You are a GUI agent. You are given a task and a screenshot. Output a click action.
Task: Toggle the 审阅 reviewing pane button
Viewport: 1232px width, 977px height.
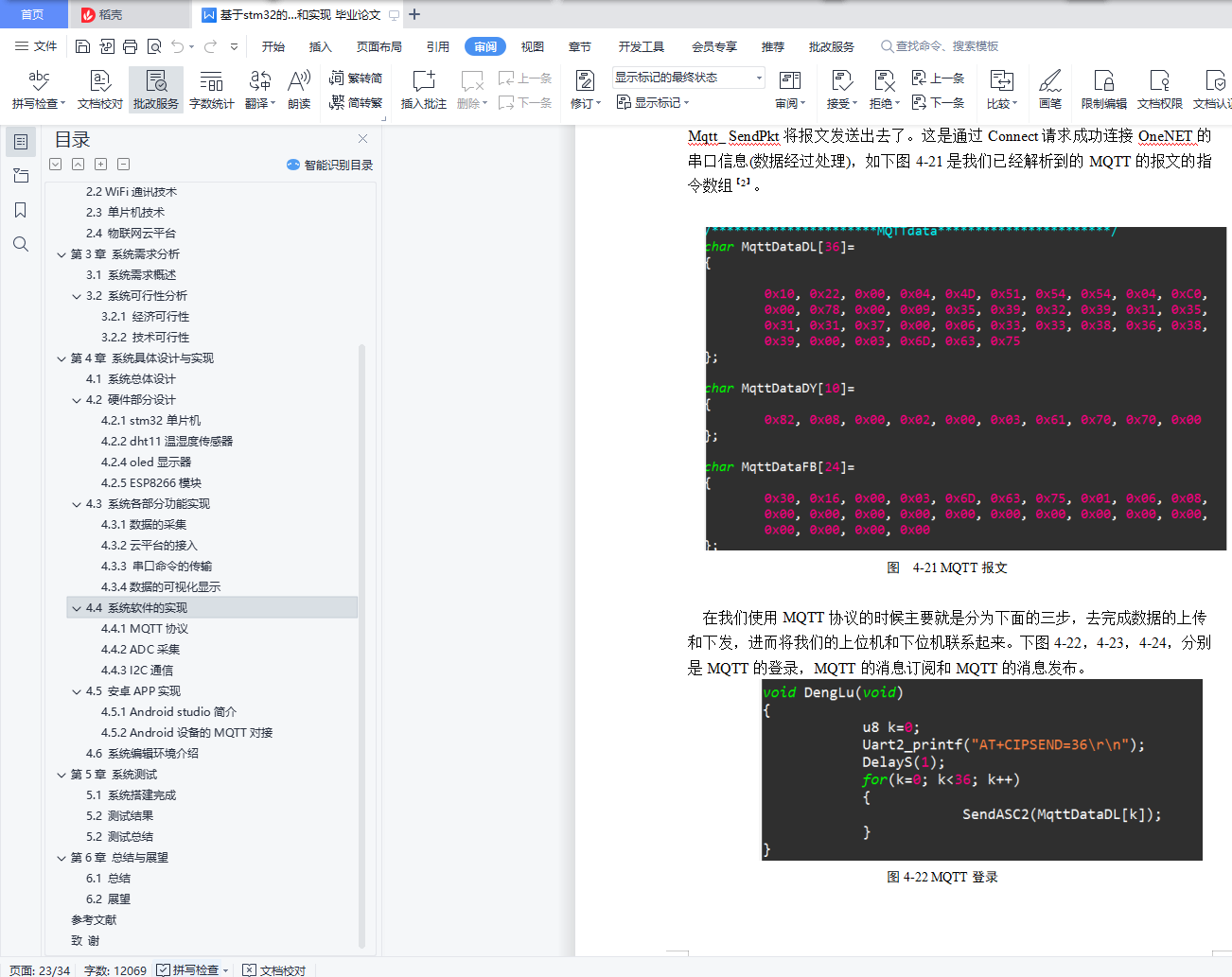790,90
